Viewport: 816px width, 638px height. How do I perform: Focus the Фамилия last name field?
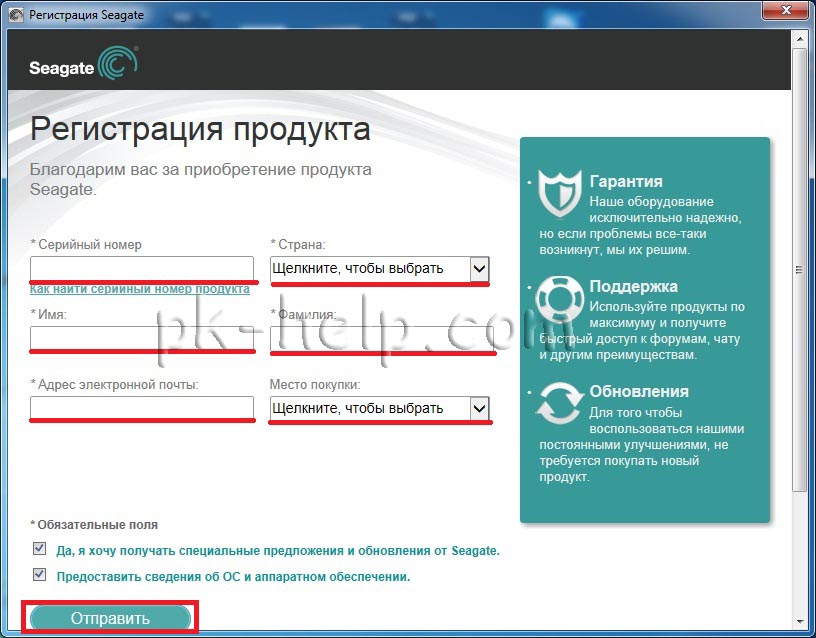pyautogui.click(x=382, y=338)
